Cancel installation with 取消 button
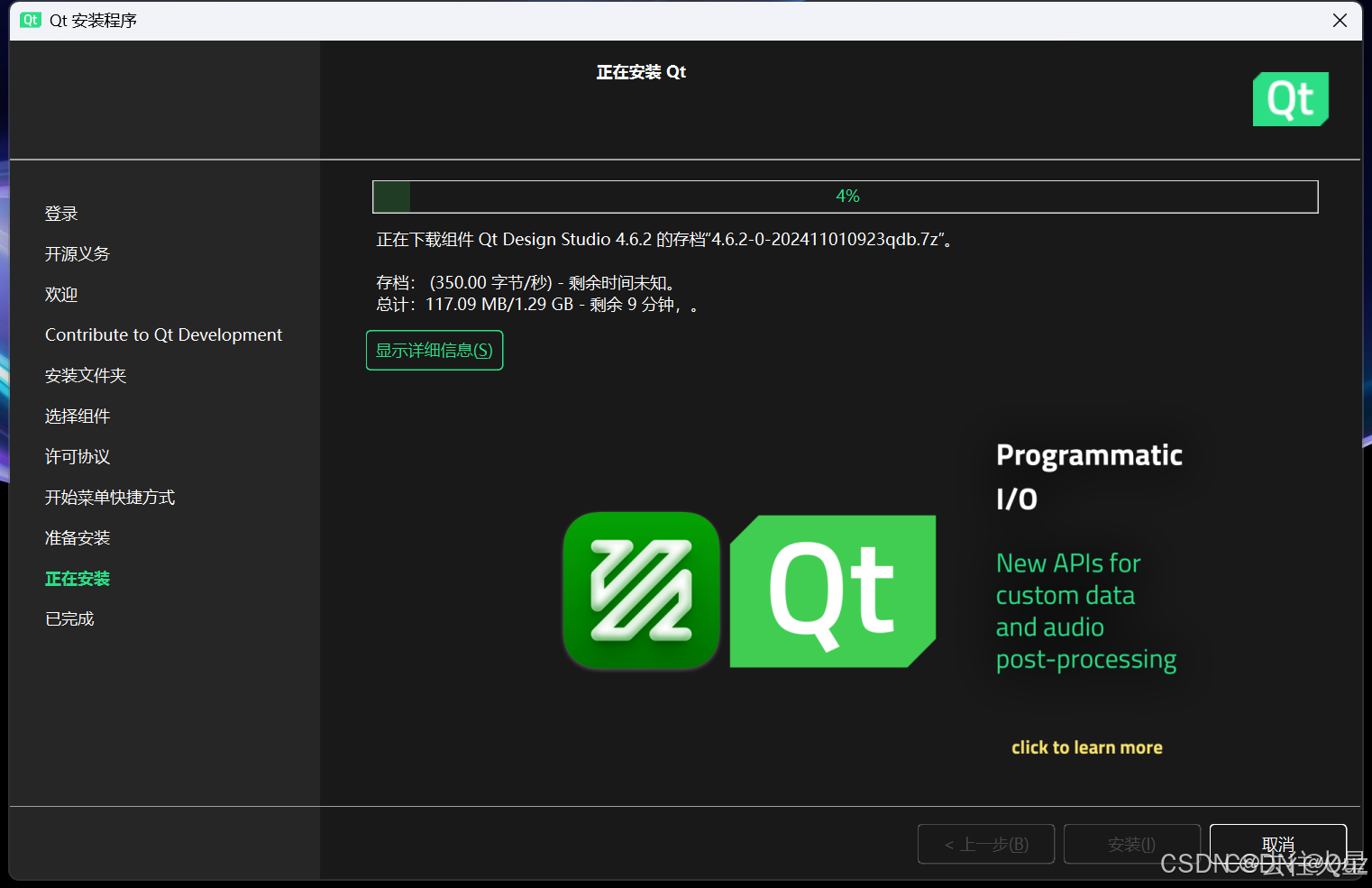The height and width of the screenshot is (888, 1372). pos(1277,844)
